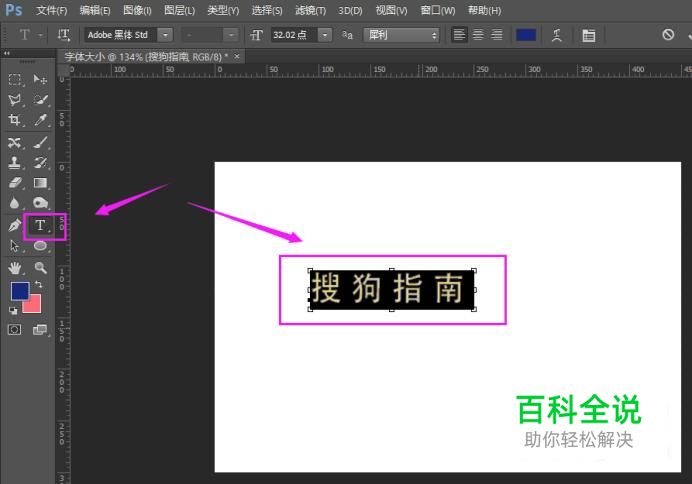
Task: Open the background color picker
Action: (x=34, y=305)
